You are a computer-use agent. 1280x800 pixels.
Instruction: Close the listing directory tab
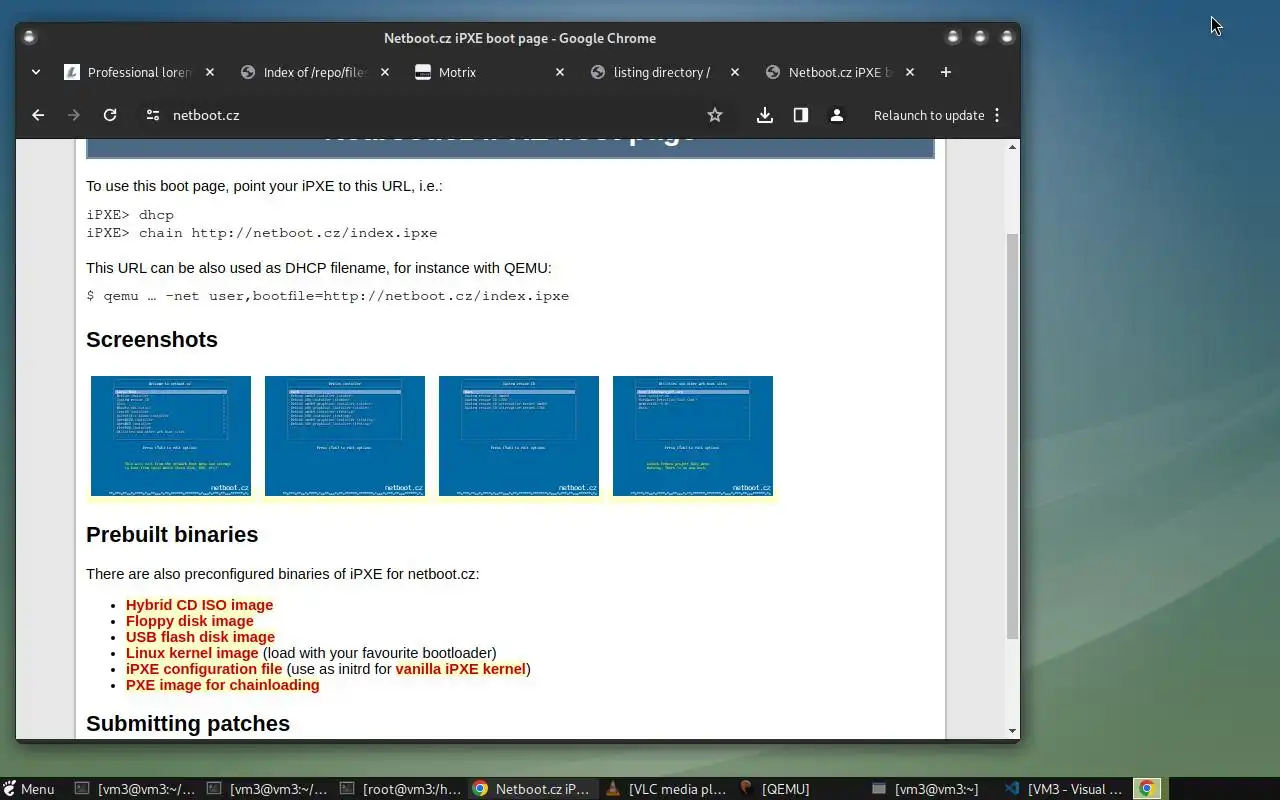(x=735, y=72)
